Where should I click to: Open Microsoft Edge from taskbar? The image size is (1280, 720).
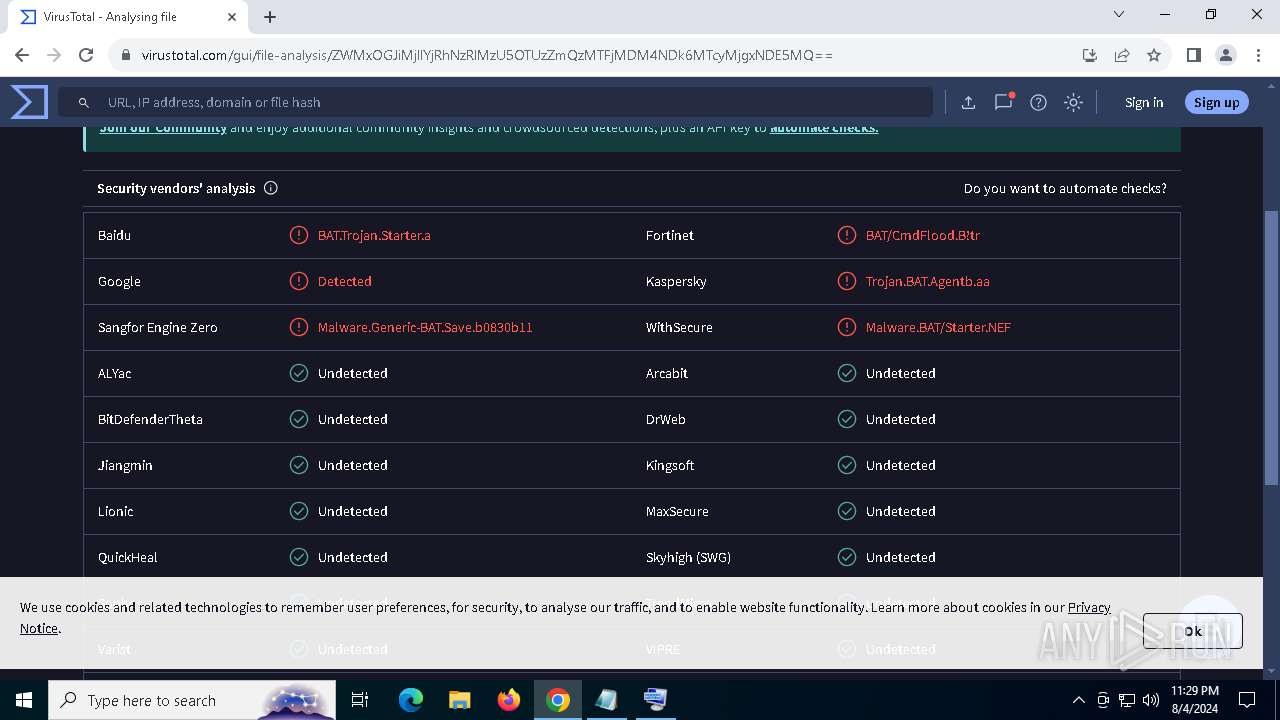click(411, 700)
